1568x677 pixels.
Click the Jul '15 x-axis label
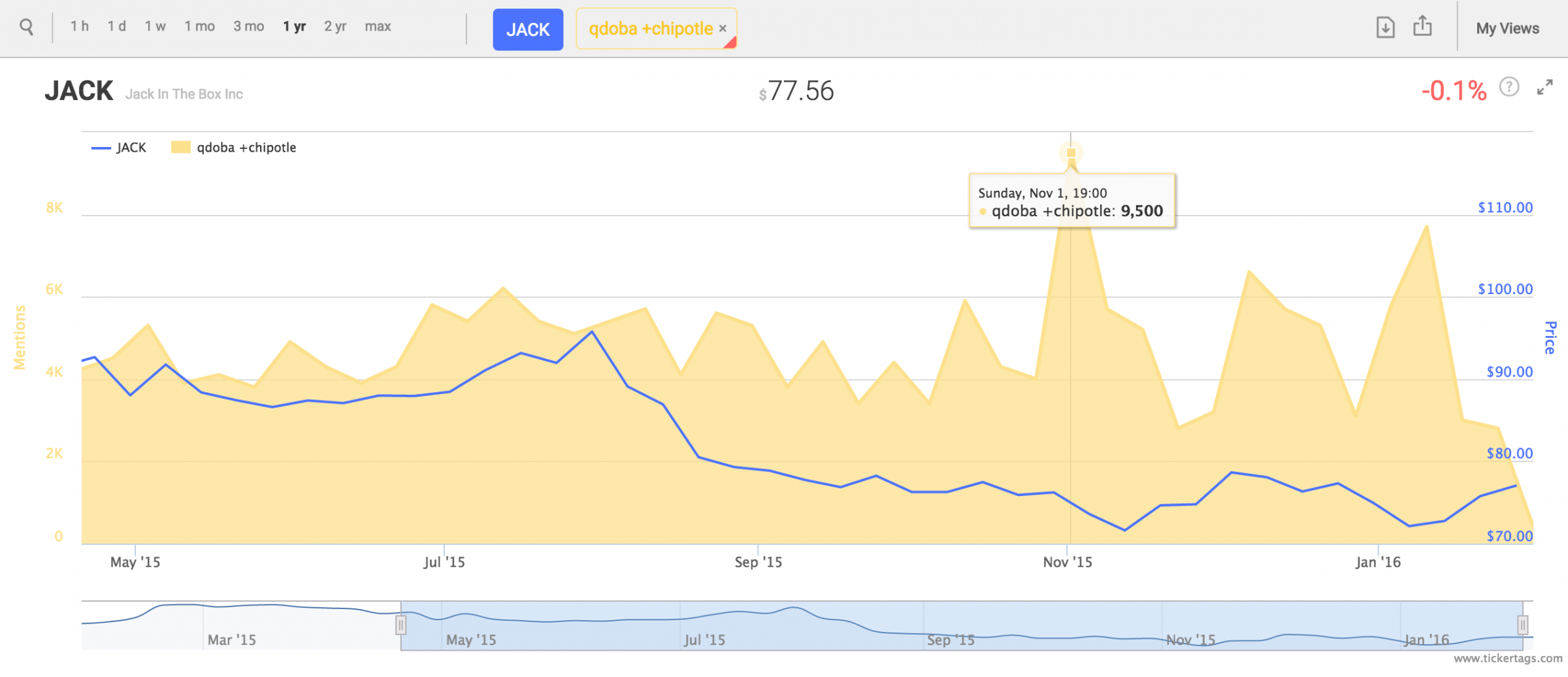(x=444, y=562)
